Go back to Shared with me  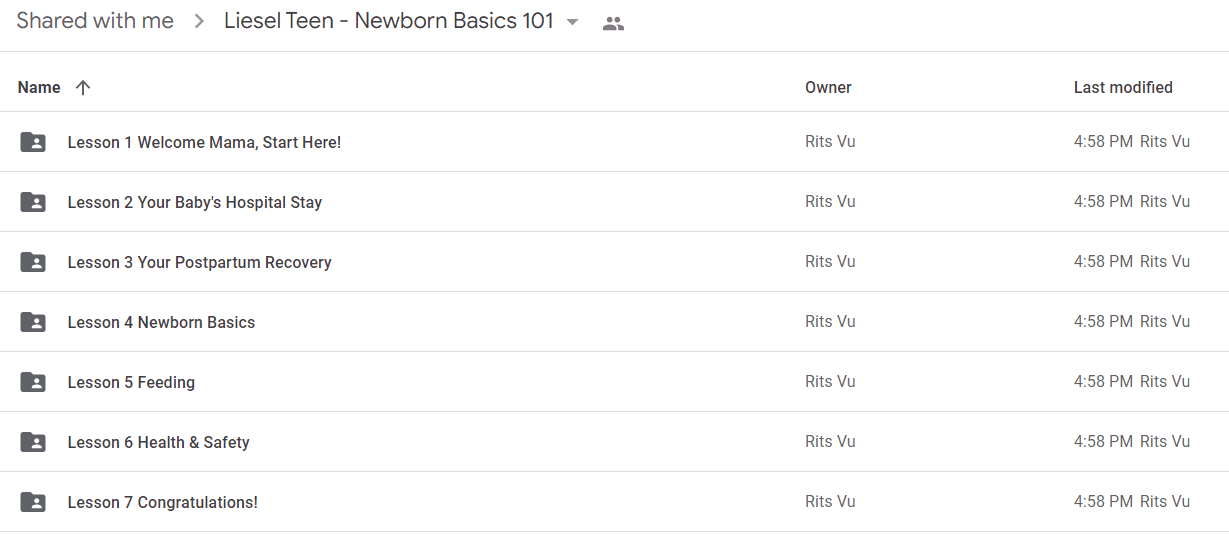point(95,21)
